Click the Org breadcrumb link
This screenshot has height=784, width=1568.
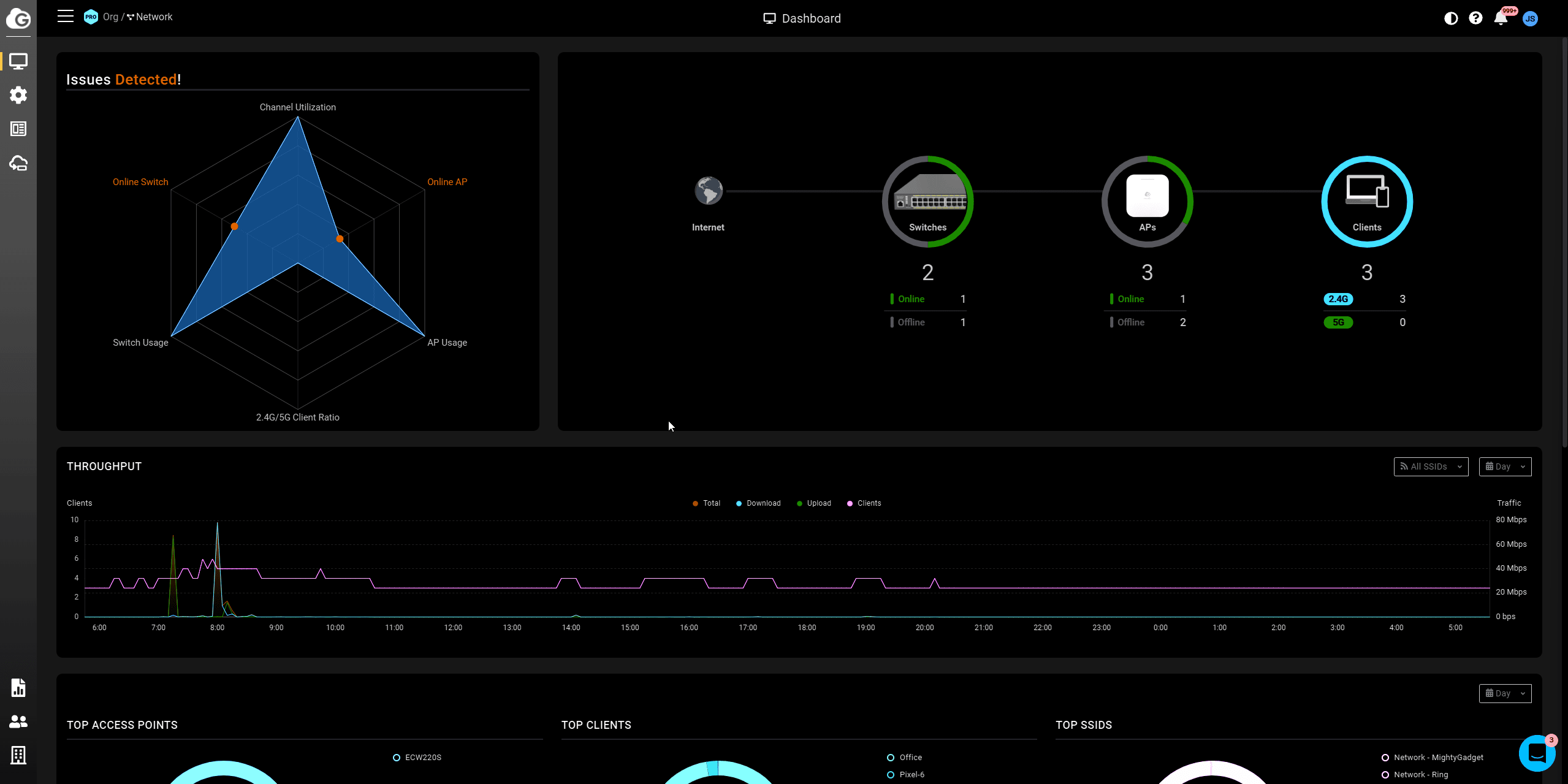click(x=110, y=17)
